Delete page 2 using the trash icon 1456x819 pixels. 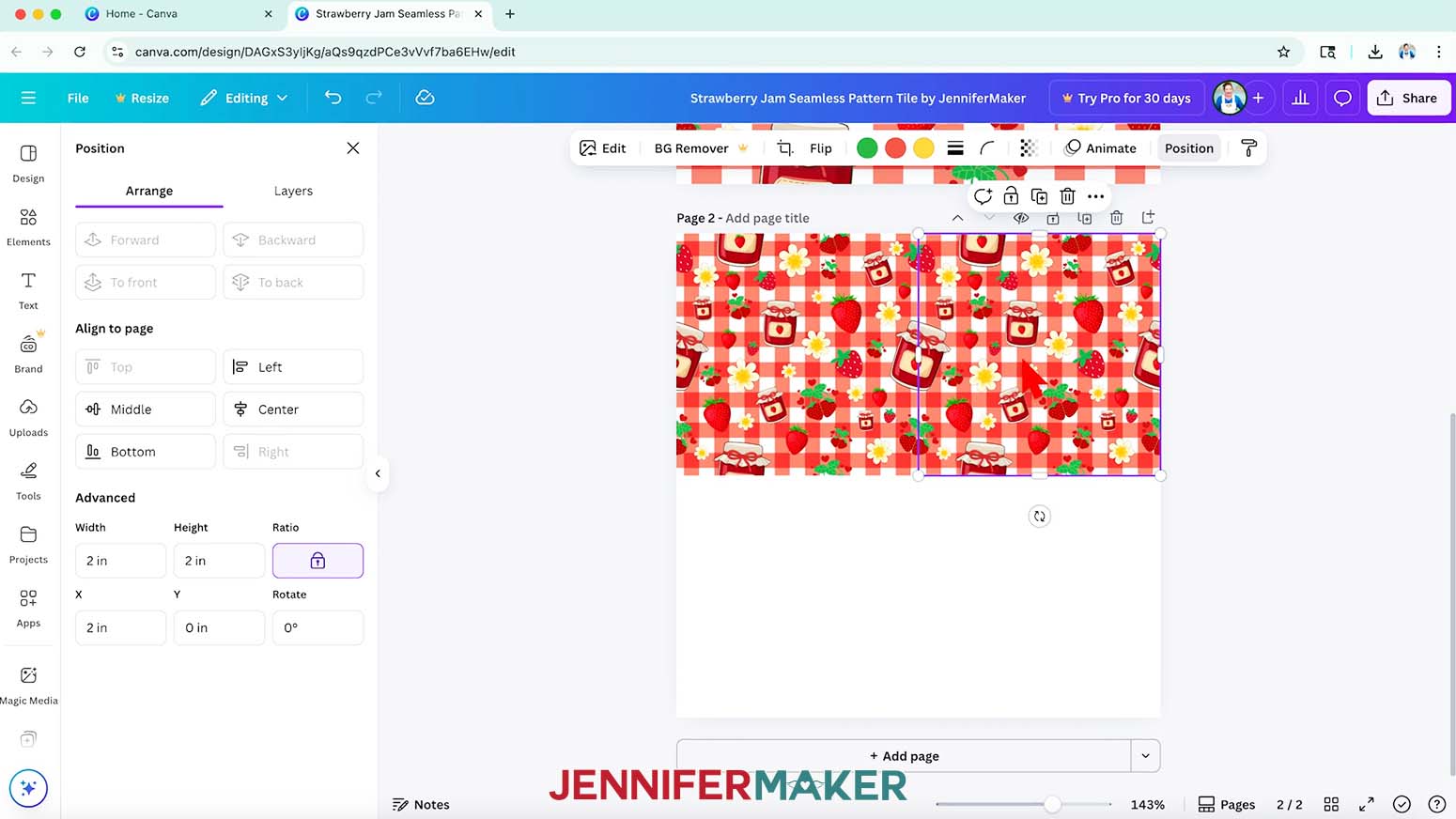1116,218
